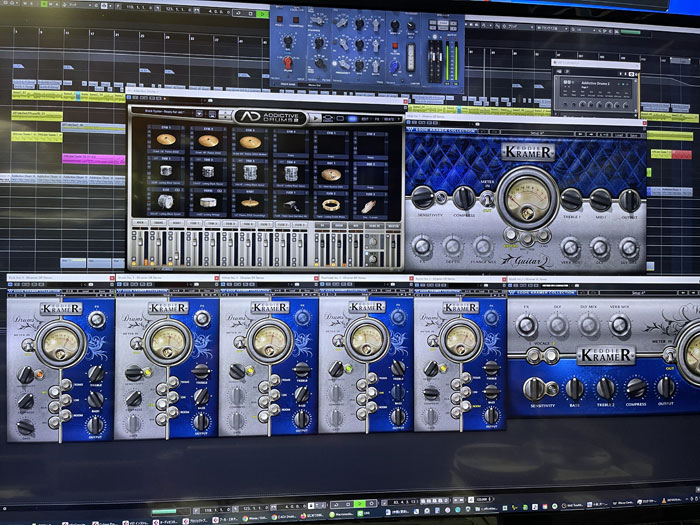Click the Gate knob on orange-LED Kramer Drums

pos(25,427)
